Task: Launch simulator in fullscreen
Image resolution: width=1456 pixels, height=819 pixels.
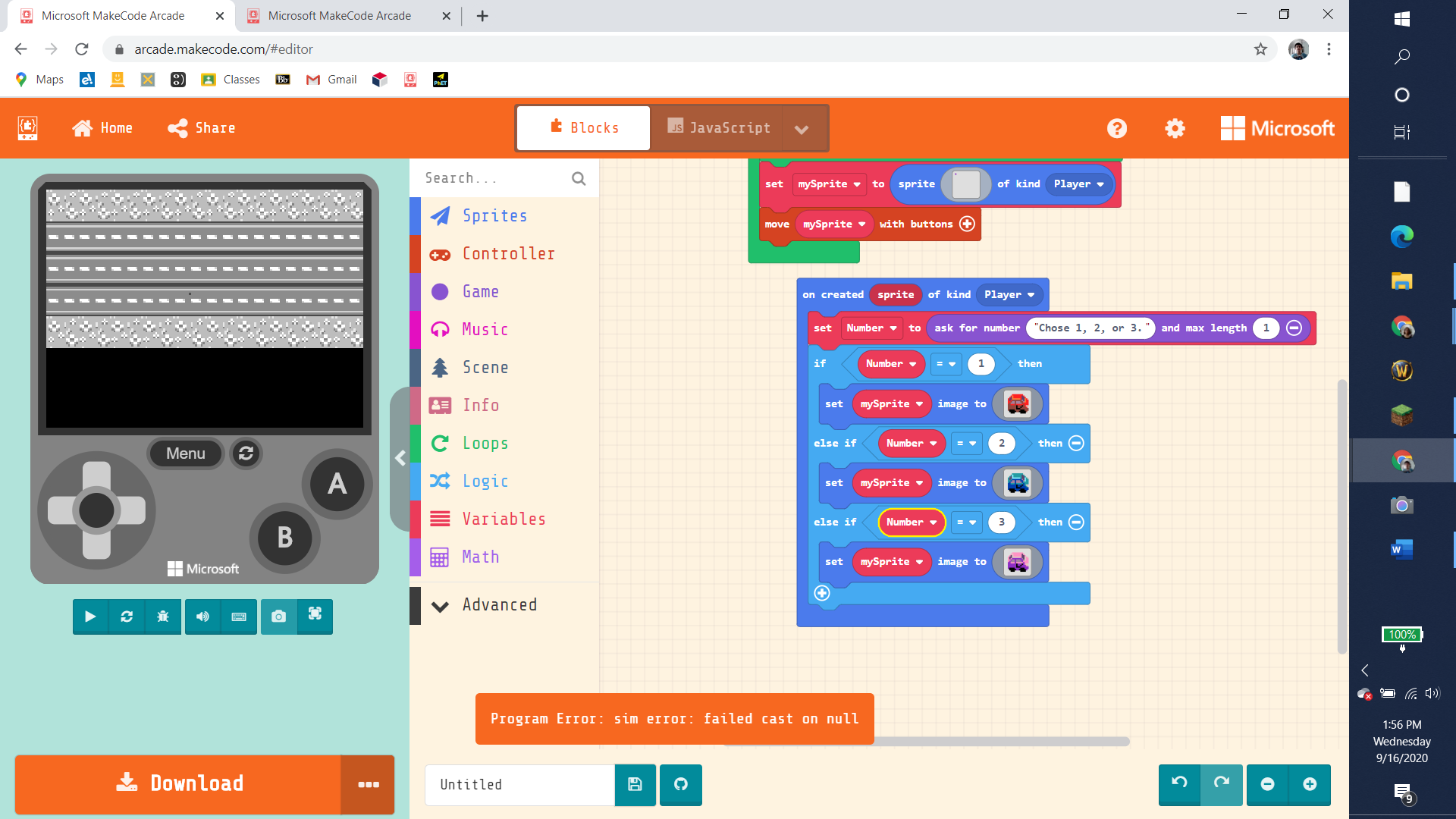Action: click(315, 615)
